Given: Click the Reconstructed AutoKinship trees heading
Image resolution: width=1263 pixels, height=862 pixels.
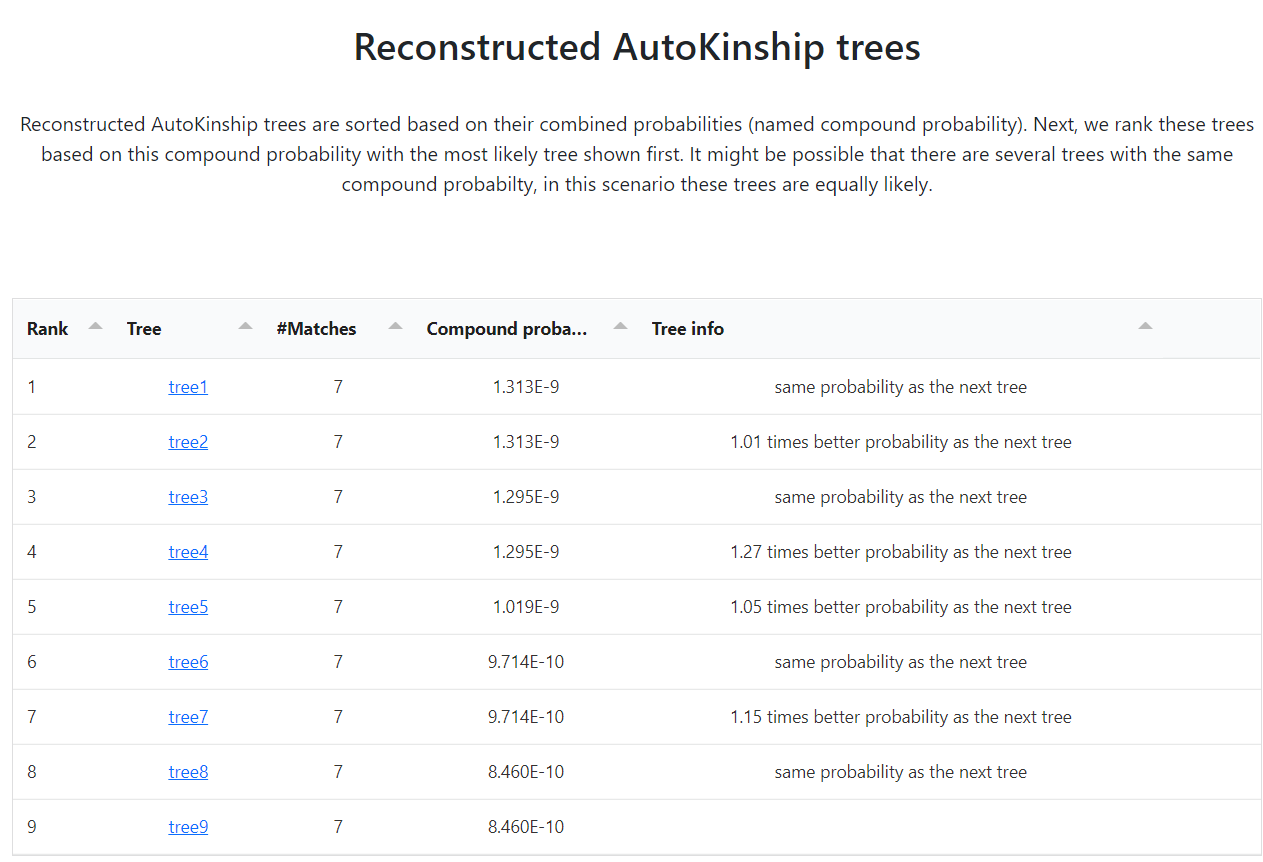Looking at the screenshot, I should click(x=637, y=47).
